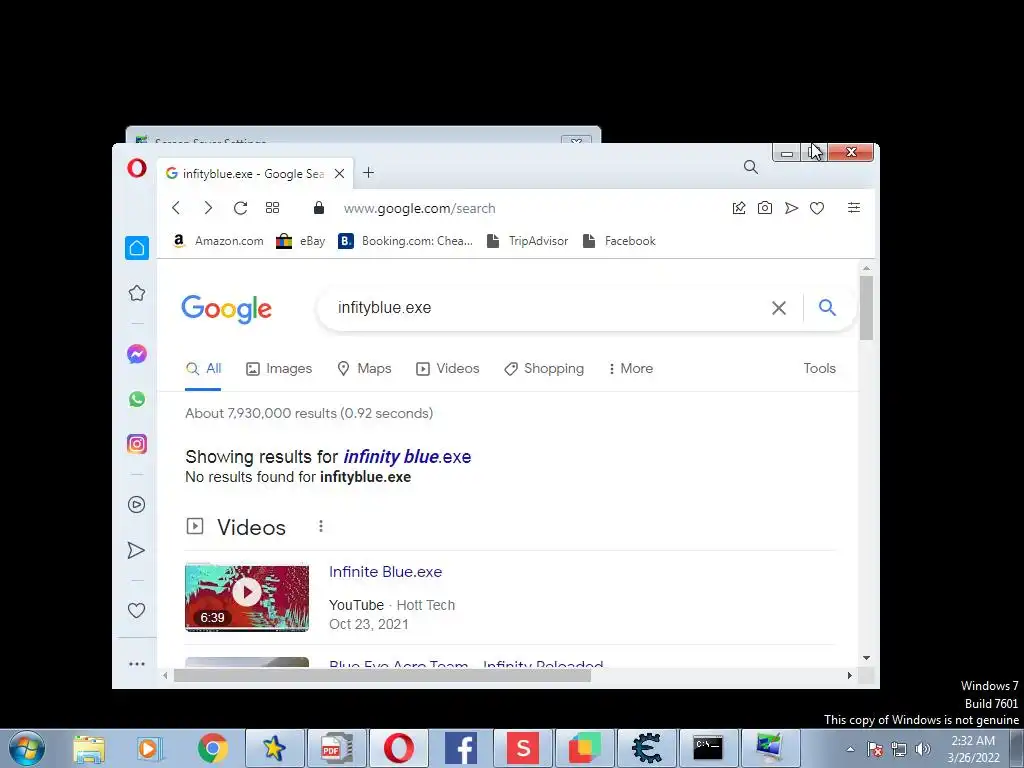Click the vertical scrollbar down arrow
The height and width of the screenshot is (768, 1024).
point(866,658)
